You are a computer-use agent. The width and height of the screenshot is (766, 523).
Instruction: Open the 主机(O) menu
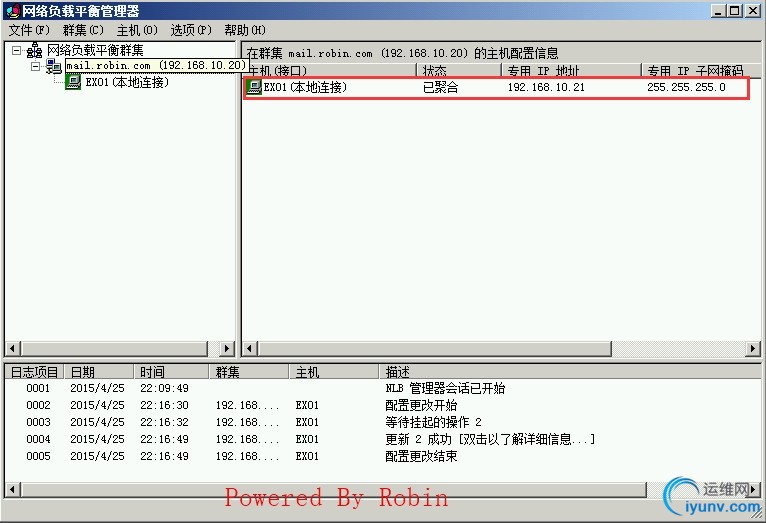pyautogui.click(x=137, y=30)
